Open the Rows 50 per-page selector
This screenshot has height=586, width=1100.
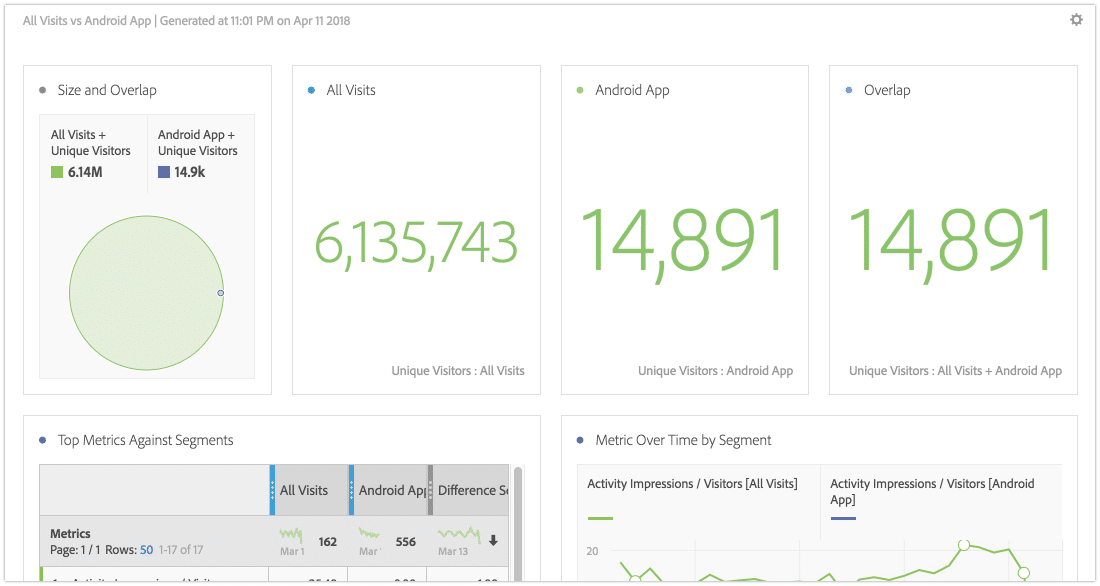pyautogui.click(x=146, y=551)
